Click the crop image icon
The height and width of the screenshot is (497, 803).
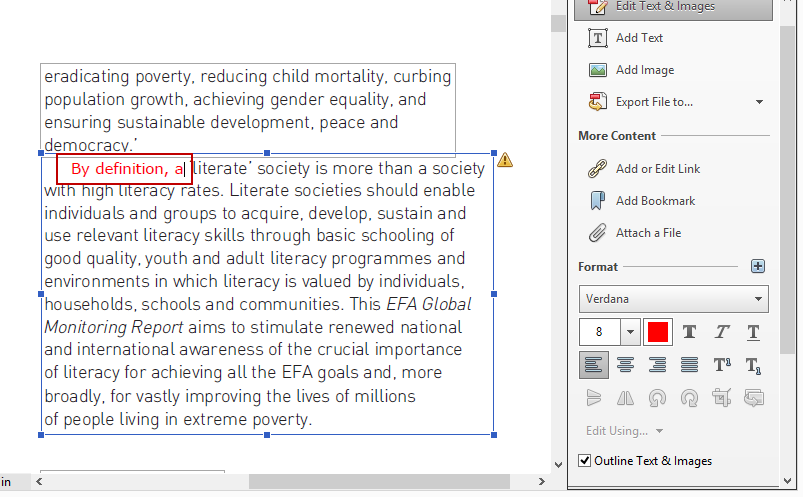click(722, 398)
